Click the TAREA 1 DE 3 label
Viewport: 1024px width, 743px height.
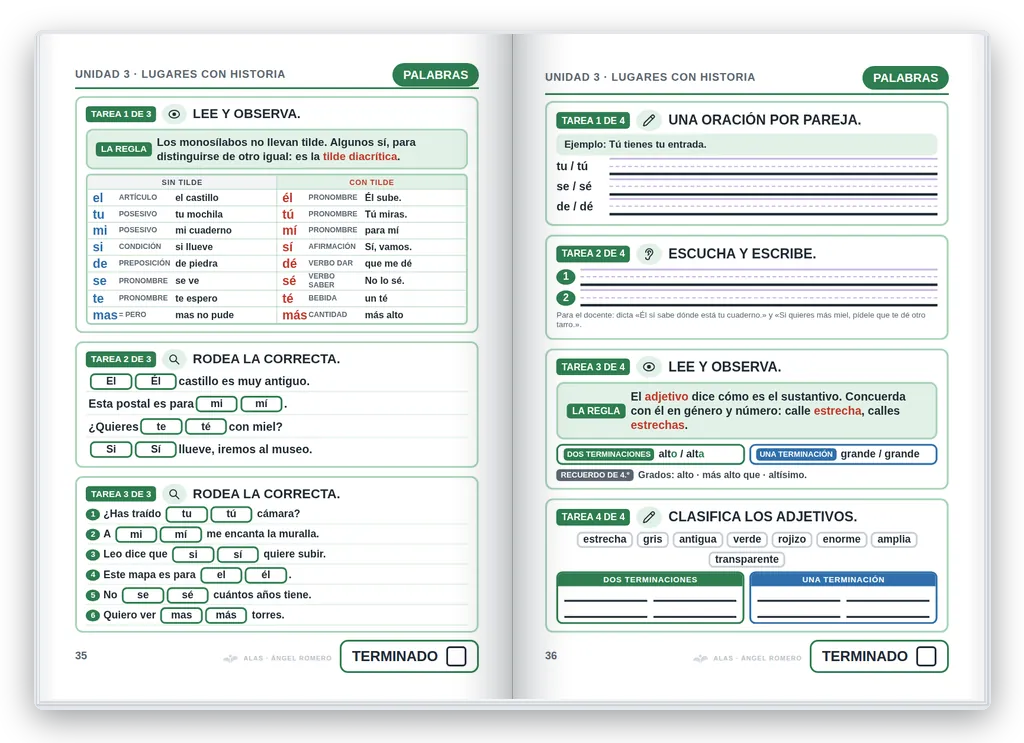point(121,114)
